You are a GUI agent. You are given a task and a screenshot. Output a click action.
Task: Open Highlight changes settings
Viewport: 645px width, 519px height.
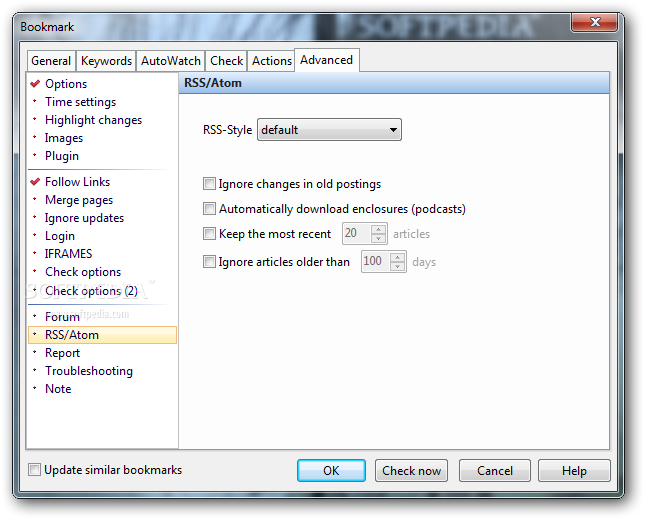pos(93,120)
